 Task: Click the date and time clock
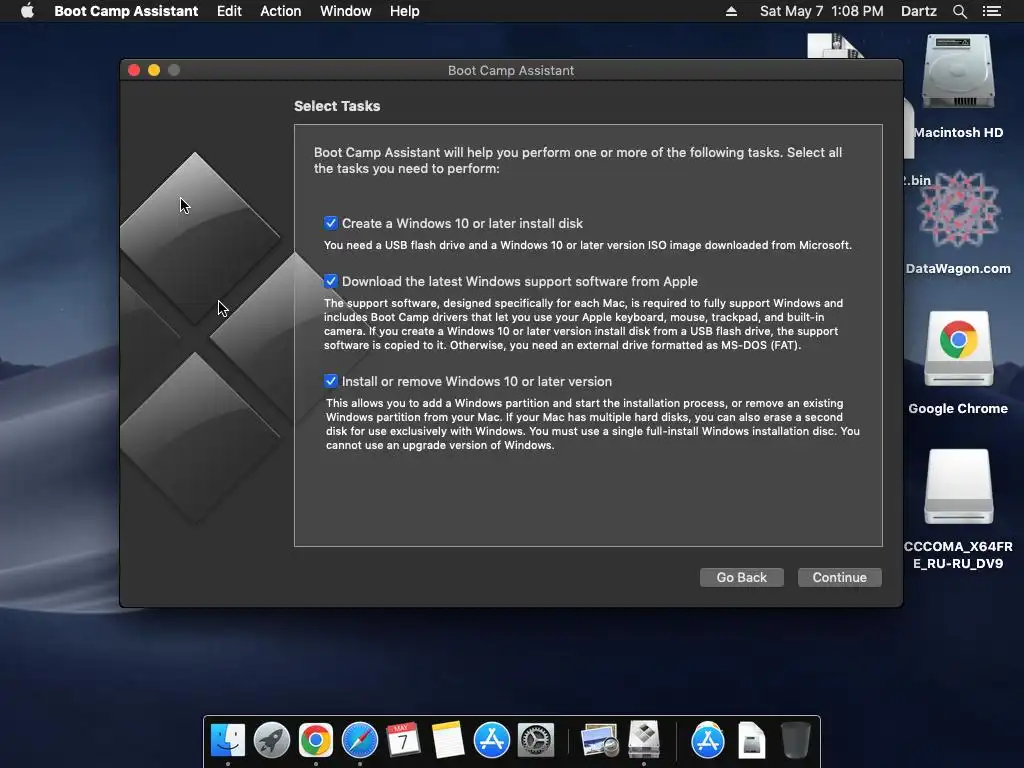tap(822, 11)
